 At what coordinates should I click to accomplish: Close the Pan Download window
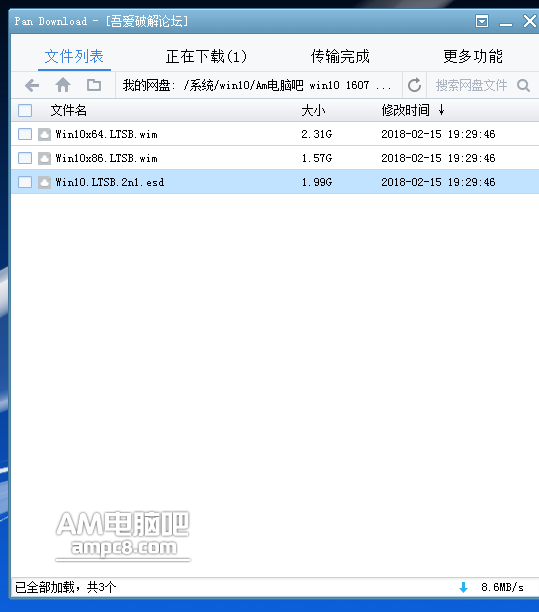pyautogui.click(x=530, y=21)
